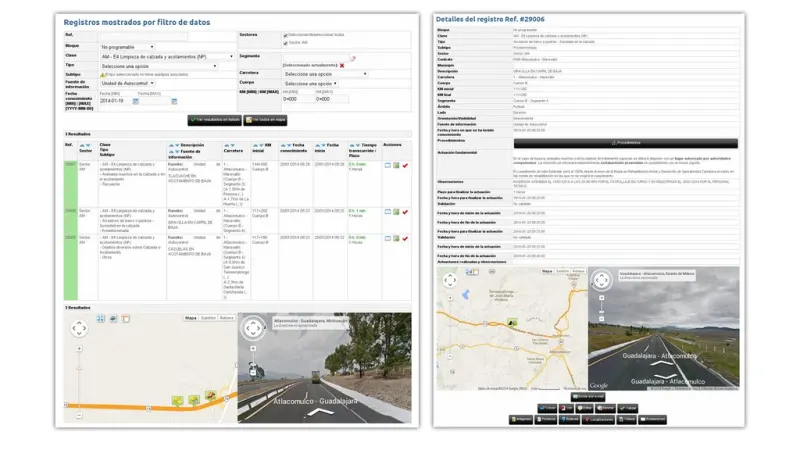Switch the results map to the Relieve tab
Screen dimensions: 800x450
pyautogui.click(x=227, y=318)
